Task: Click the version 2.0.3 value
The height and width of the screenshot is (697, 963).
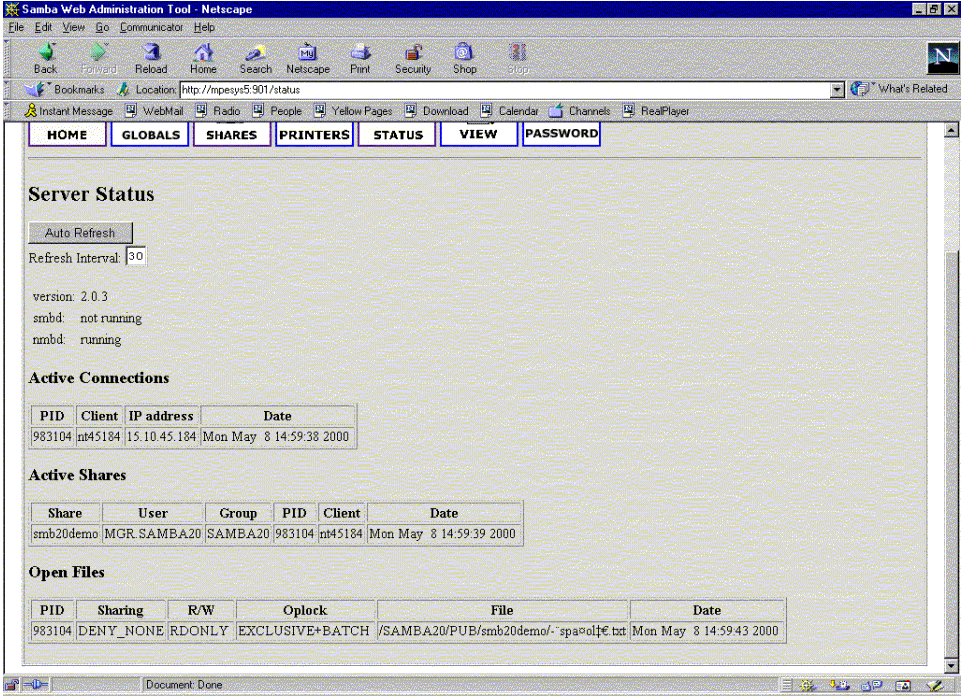Action: [94, 297]
